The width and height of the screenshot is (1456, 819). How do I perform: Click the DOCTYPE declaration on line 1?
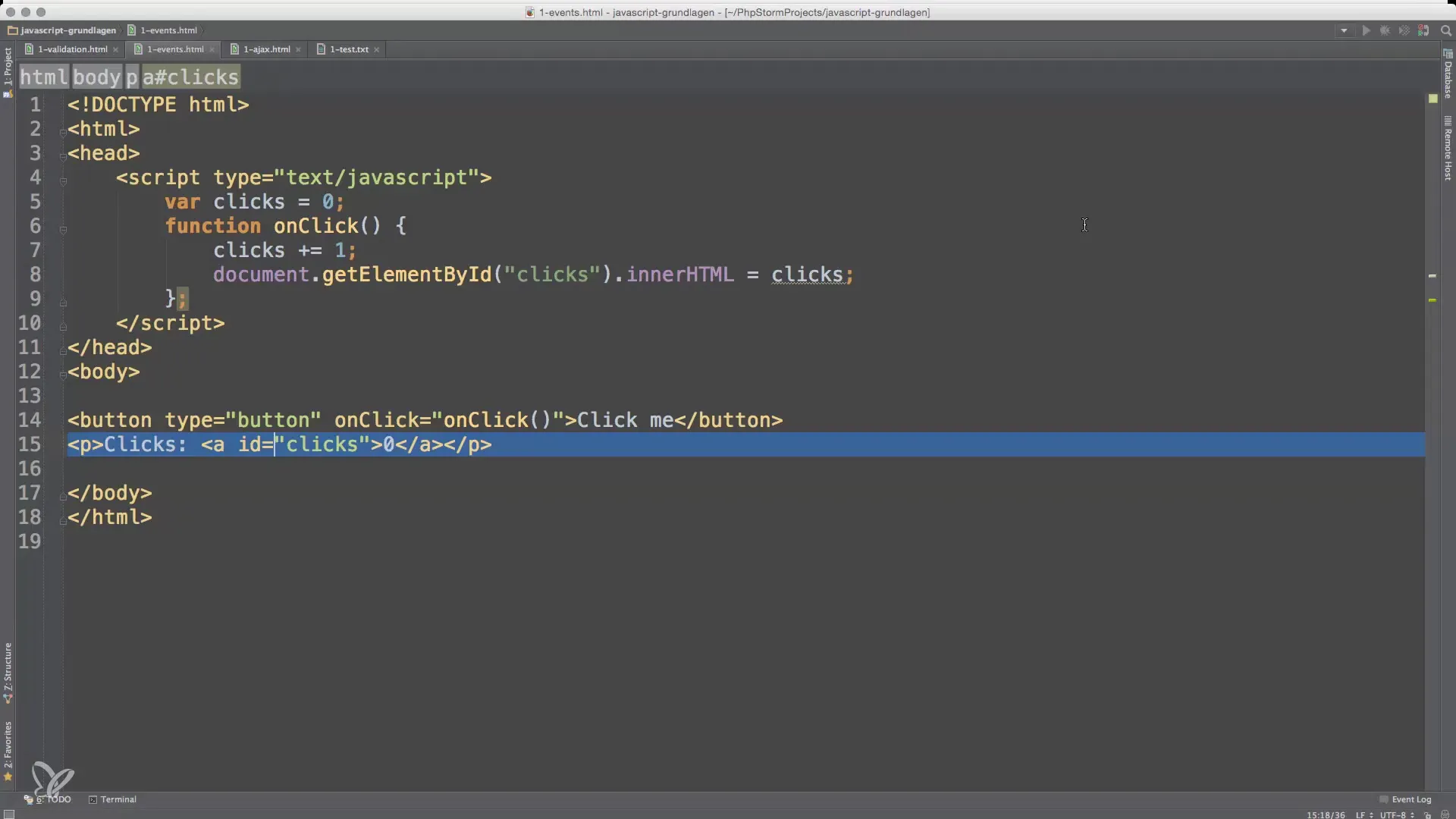coord(158,105)
